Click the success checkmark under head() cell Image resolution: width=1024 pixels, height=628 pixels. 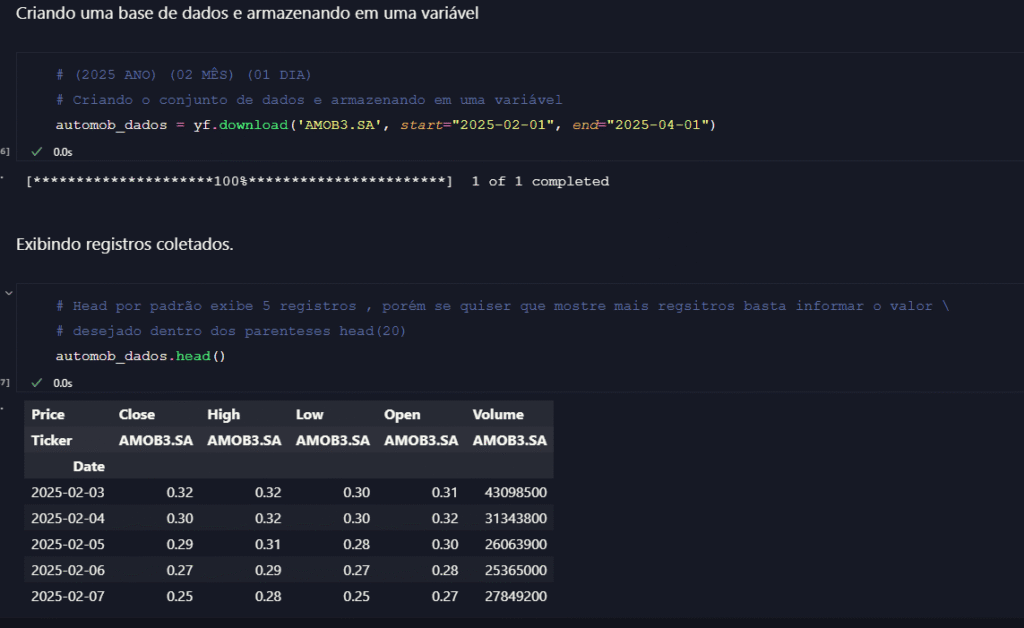click(x=37, y=382)
